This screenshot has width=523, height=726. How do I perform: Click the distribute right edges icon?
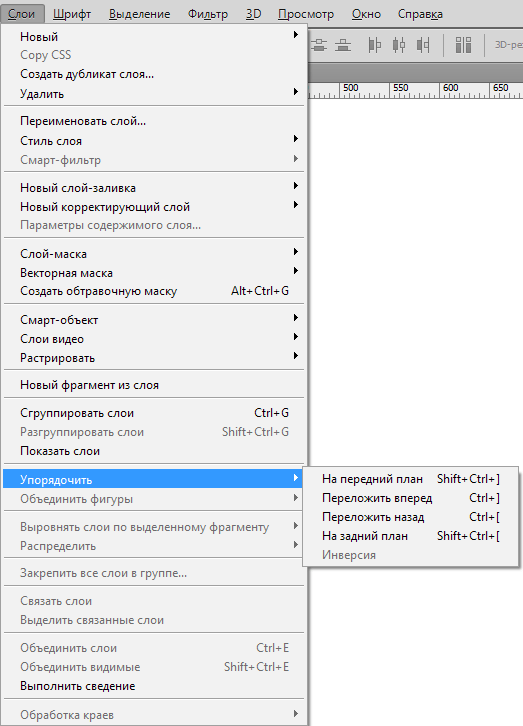tap(423, 45)
